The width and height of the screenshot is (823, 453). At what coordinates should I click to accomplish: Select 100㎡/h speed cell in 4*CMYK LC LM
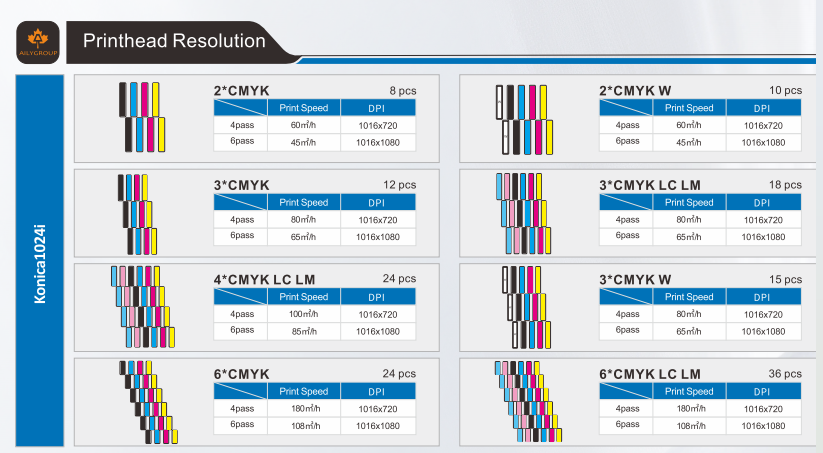click(303, 314)
